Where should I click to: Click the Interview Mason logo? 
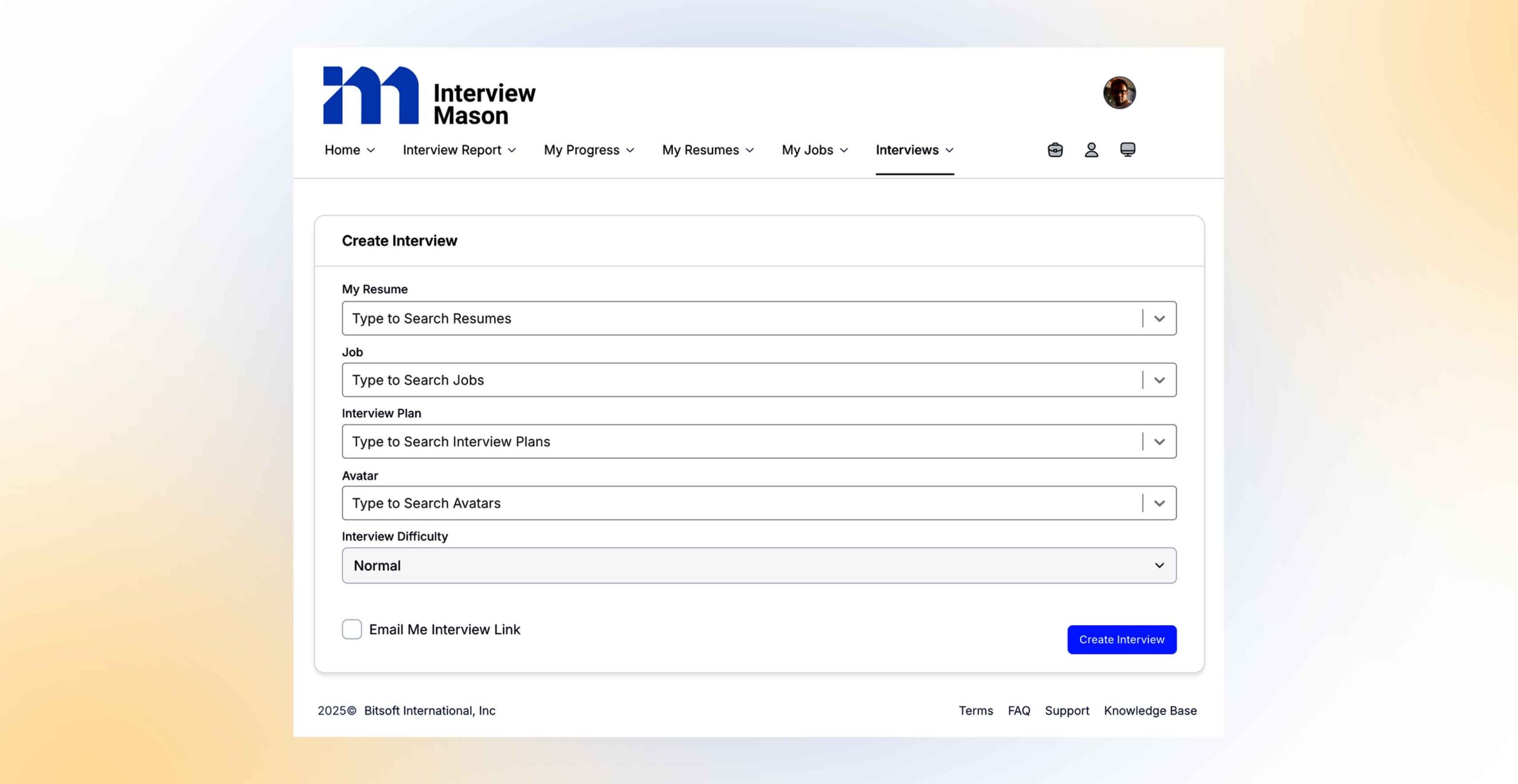click(x=429, y=96)
